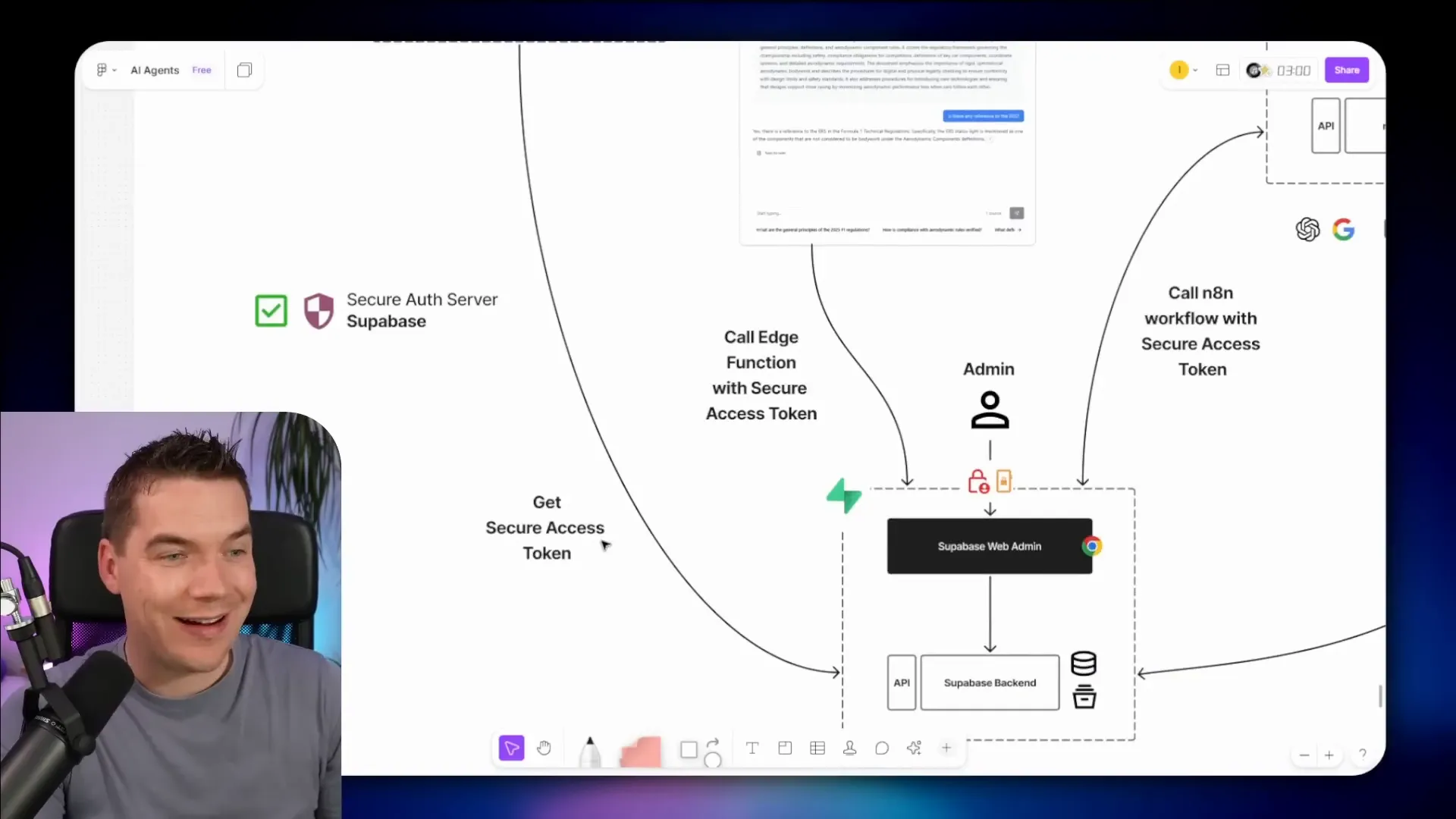Open the FigJam main menu
This screenshot has width=1456, height=819.
[x=106, y=70]
